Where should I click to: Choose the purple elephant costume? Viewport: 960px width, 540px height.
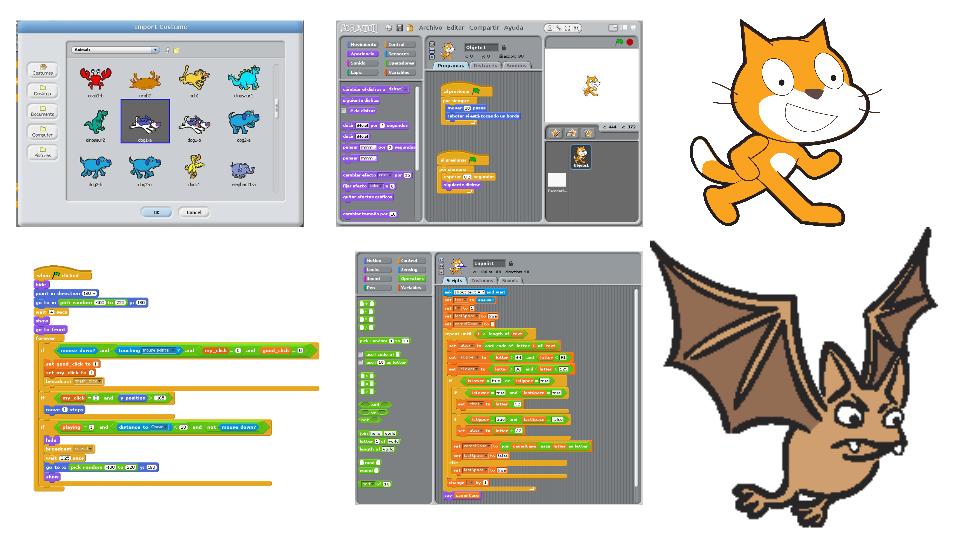coord(242,171)
